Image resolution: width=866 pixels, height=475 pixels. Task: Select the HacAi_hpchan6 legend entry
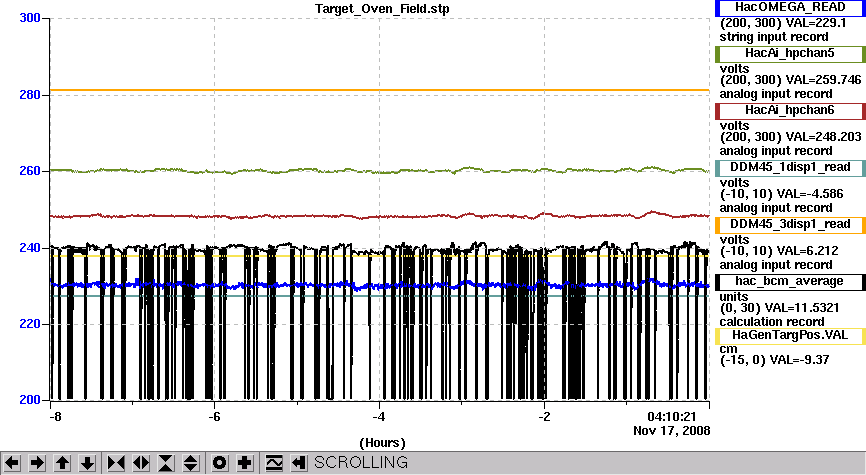pos(790,110)
